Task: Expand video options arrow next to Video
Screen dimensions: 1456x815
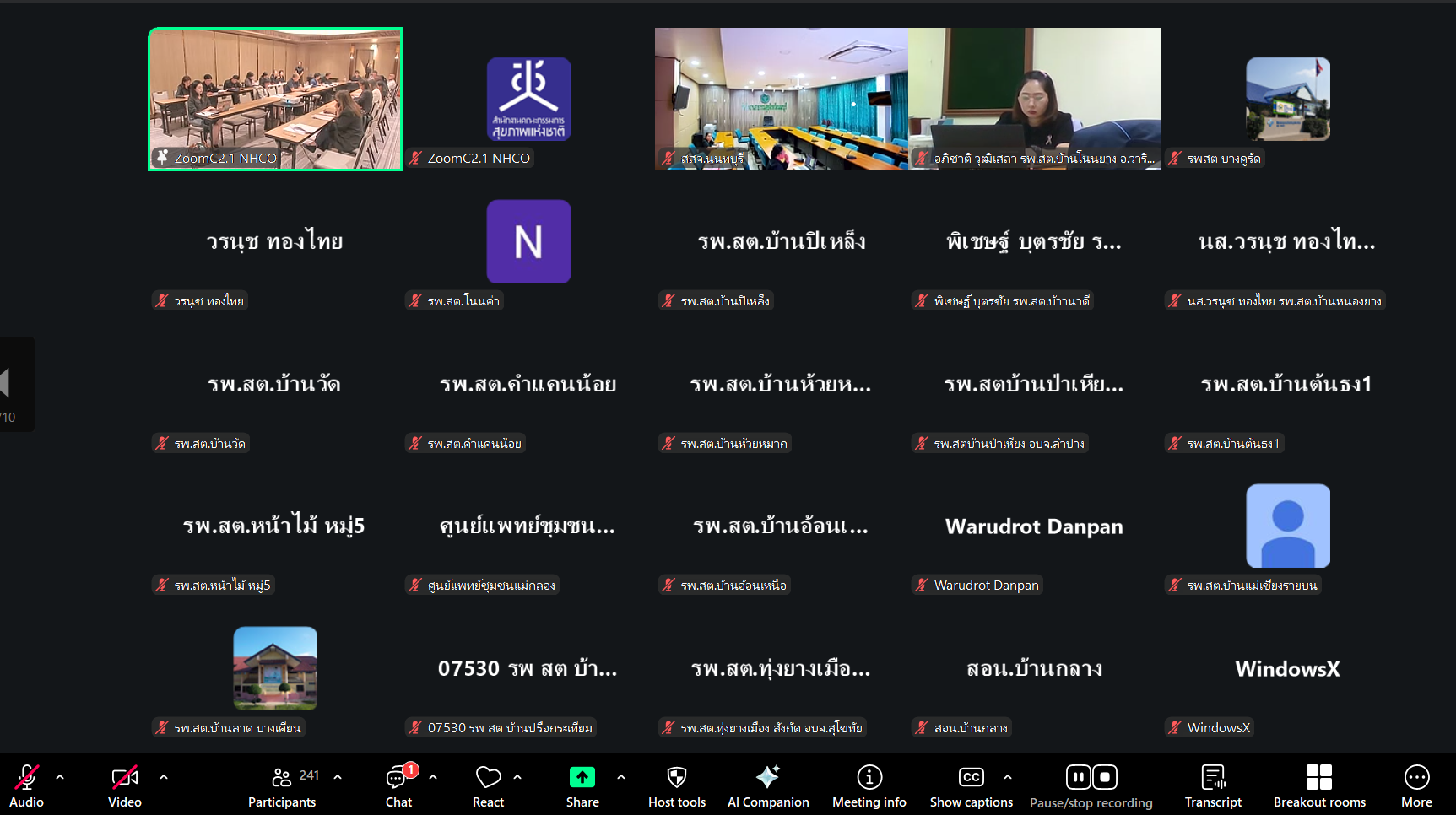Action: click(x=164, y=777)
